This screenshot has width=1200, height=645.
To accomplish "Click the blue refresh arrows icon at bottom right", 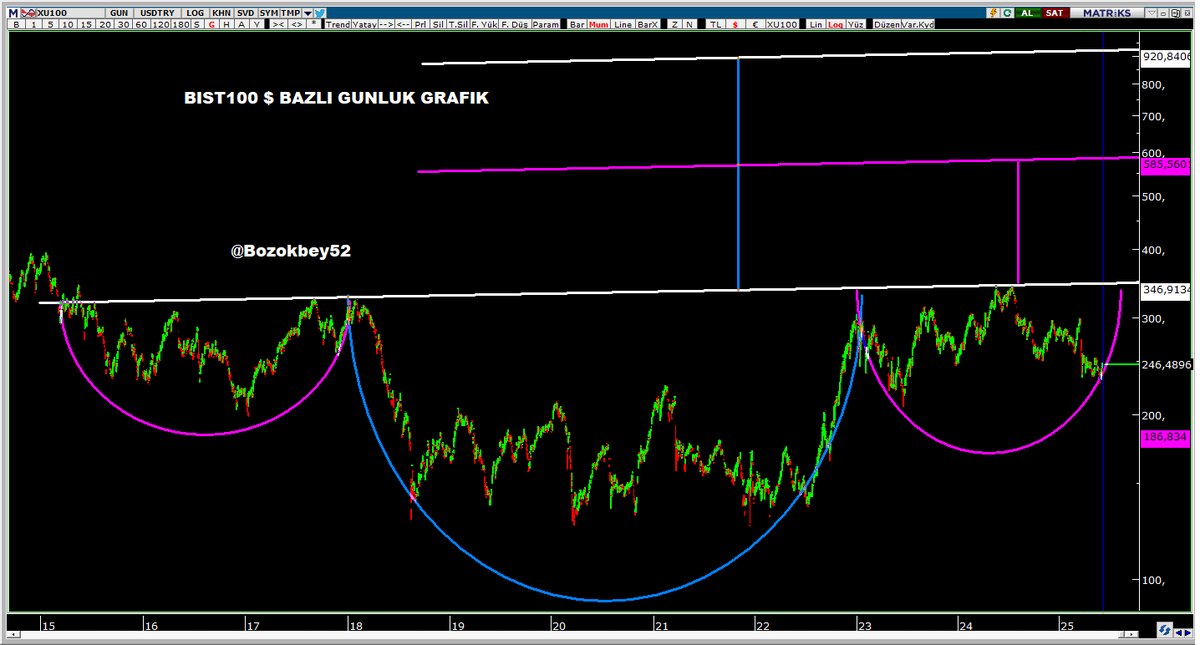I will (x=1166, y=629).
